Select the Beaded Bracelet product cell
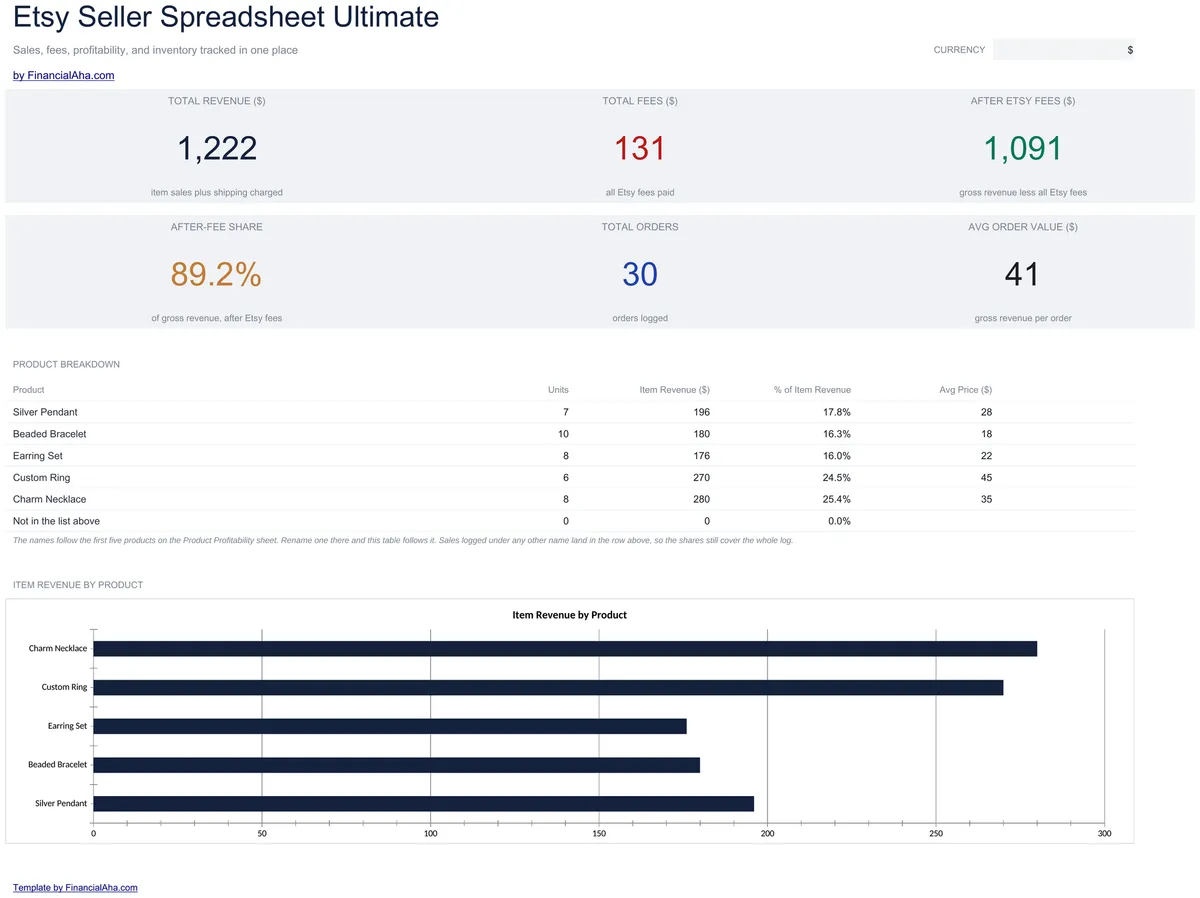The image size is (1200, 898). pos(50,434)
